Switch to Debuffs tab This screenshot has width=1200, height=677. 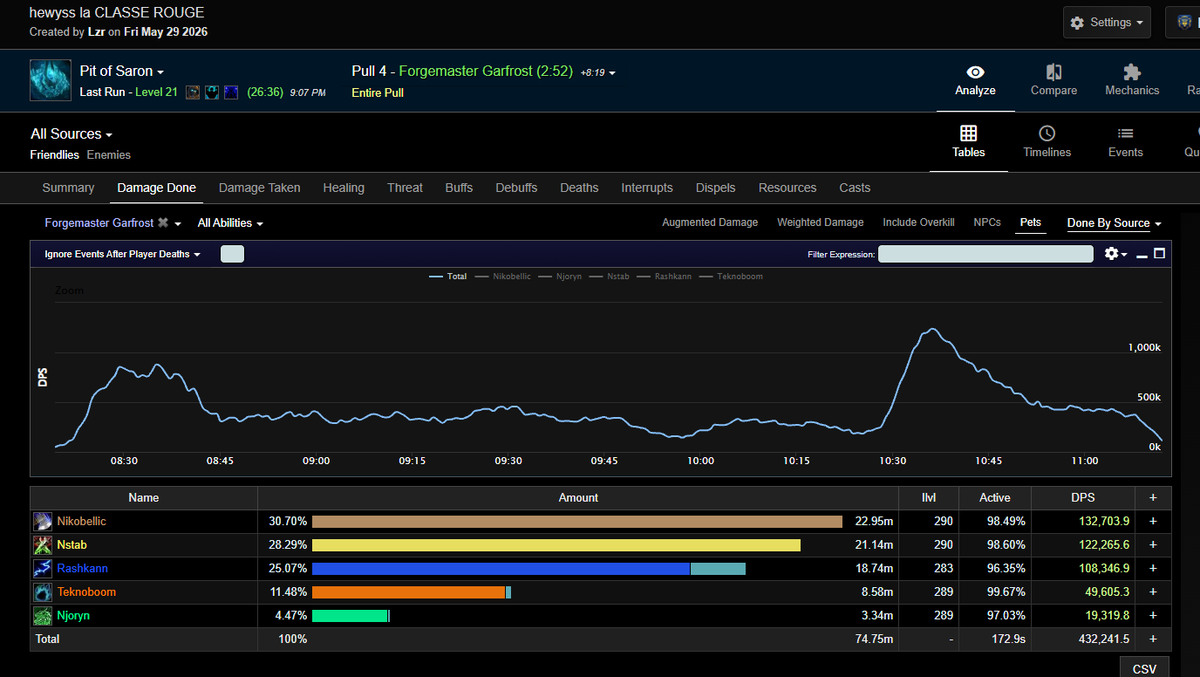click(516, 187)
